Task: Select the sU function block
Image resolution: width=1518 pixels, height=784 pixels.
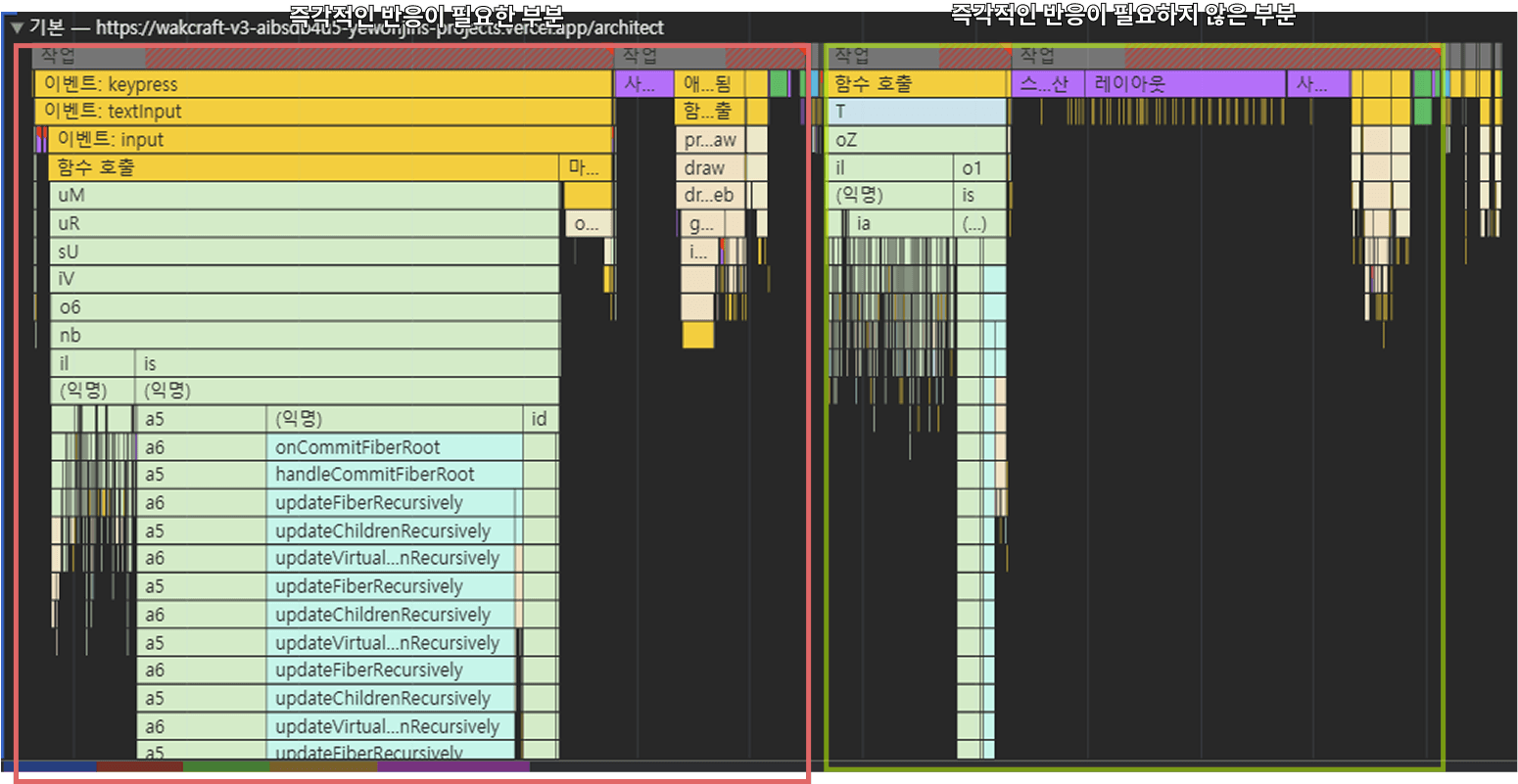Action: tap(304, 252)
